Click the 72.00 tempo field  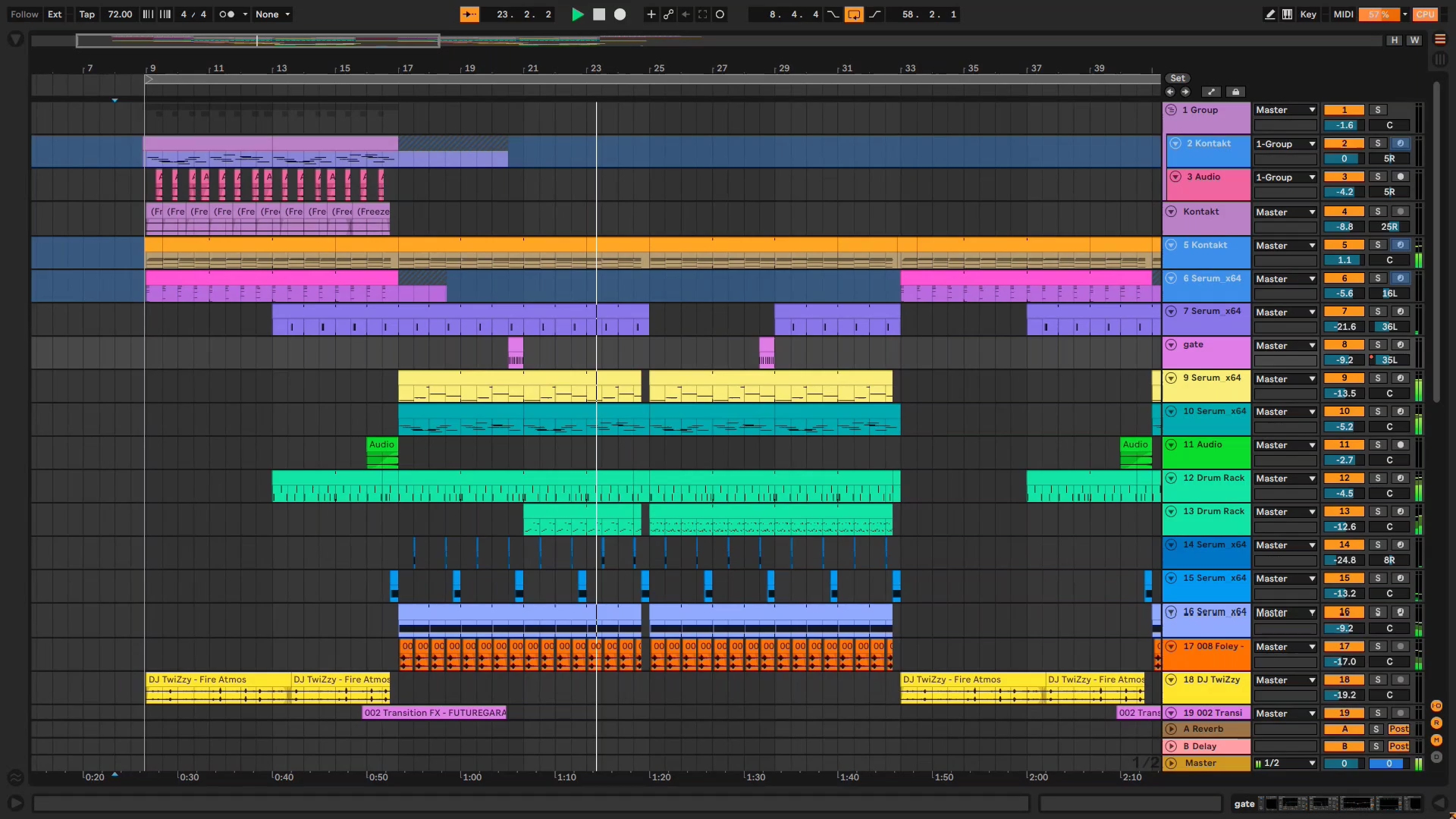(120, 14)
